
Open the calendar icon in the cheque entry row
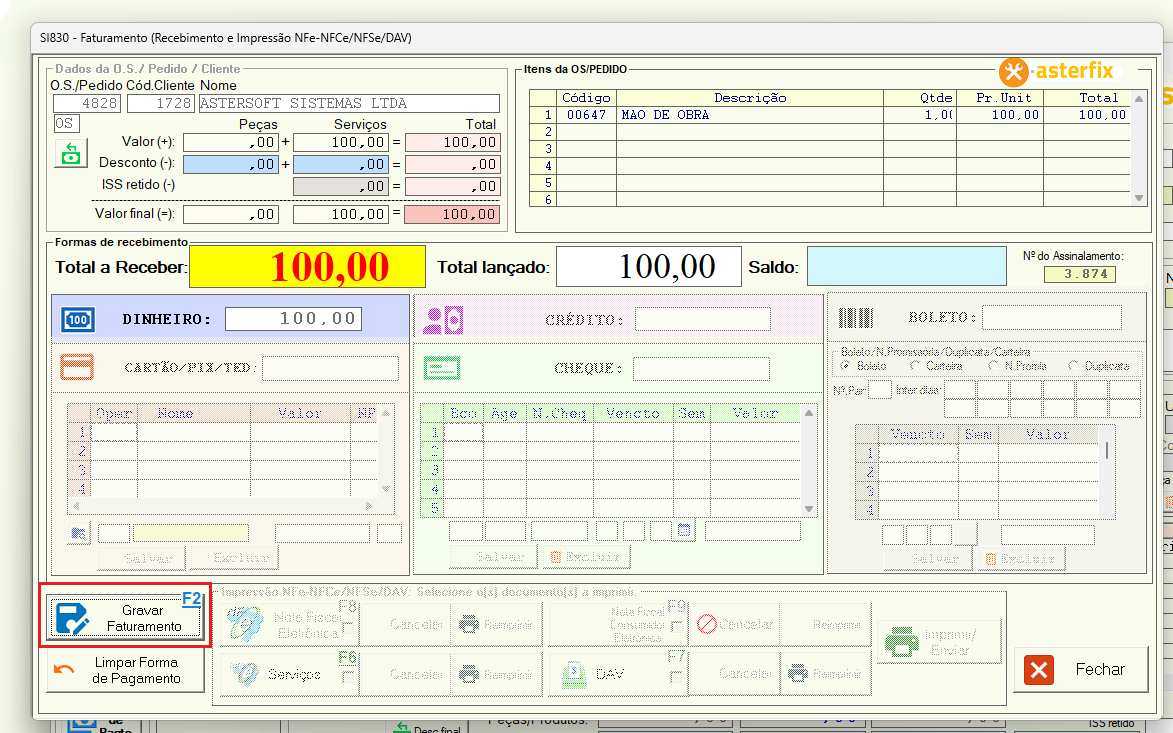(684, 530)
